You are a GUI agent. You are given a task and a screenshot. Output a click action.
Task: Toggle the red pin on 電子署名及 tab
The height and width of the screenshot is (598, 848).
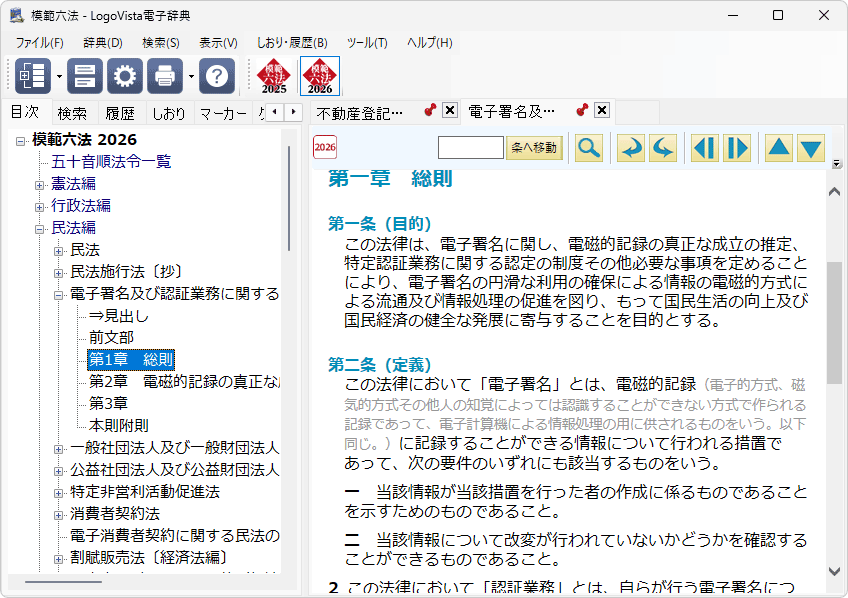[x=582, y=111]
